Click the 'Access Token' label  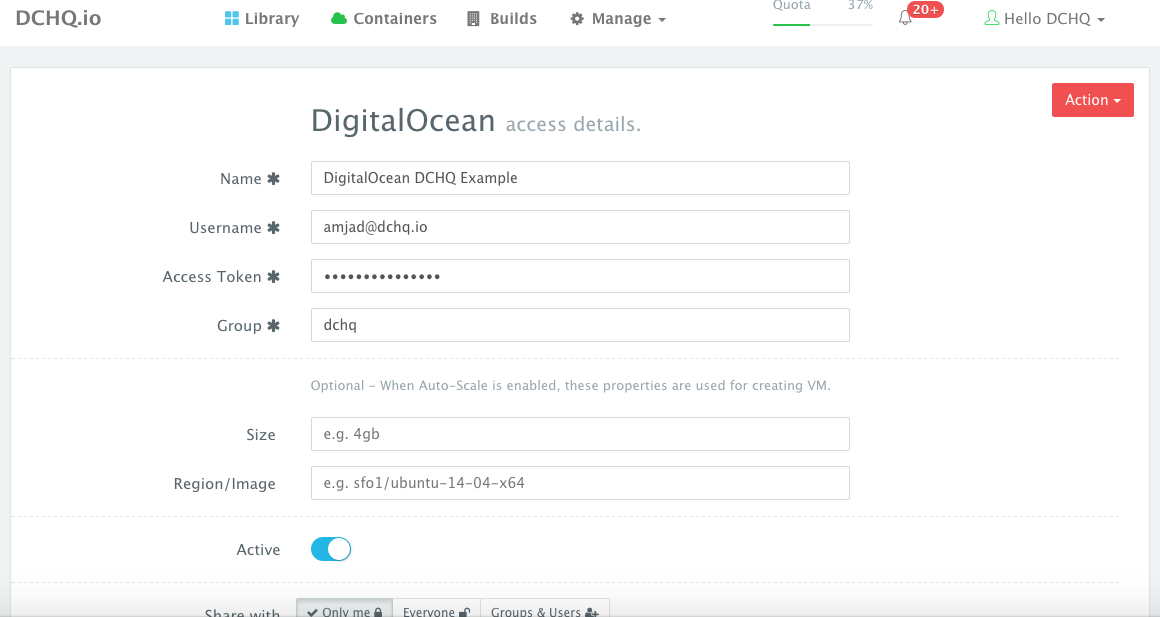point(212,277)
